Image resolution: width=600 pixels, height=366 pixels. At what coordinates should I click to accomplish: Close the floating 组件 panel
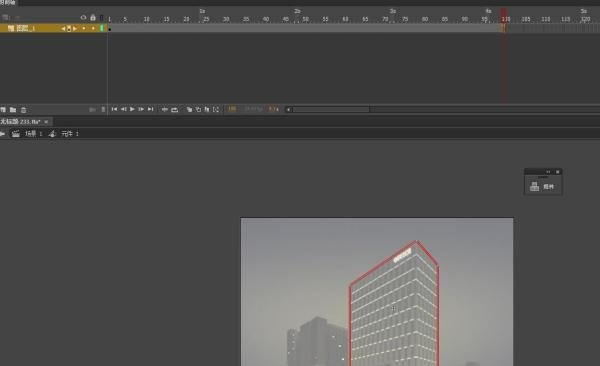pos(558,172)
